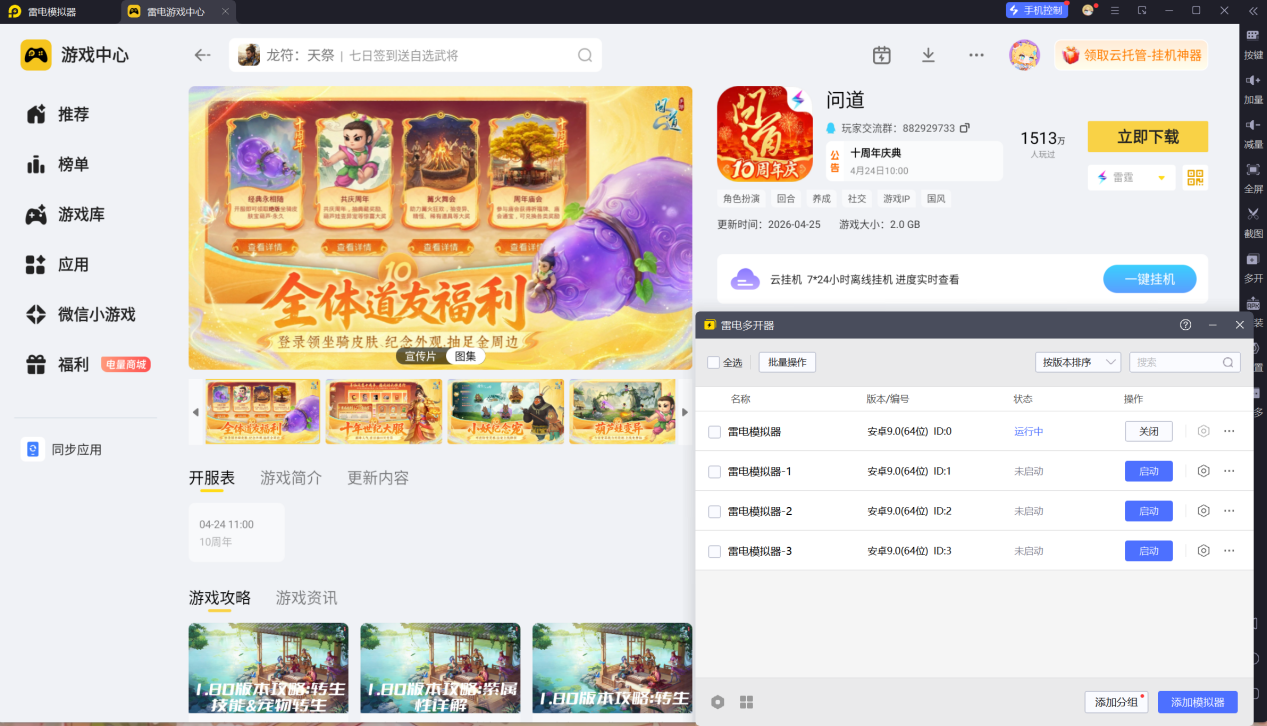Click the 关闭 button for the running emulator
Viewport: 1267px width, 726px height.
click(x=1149, y=431)
